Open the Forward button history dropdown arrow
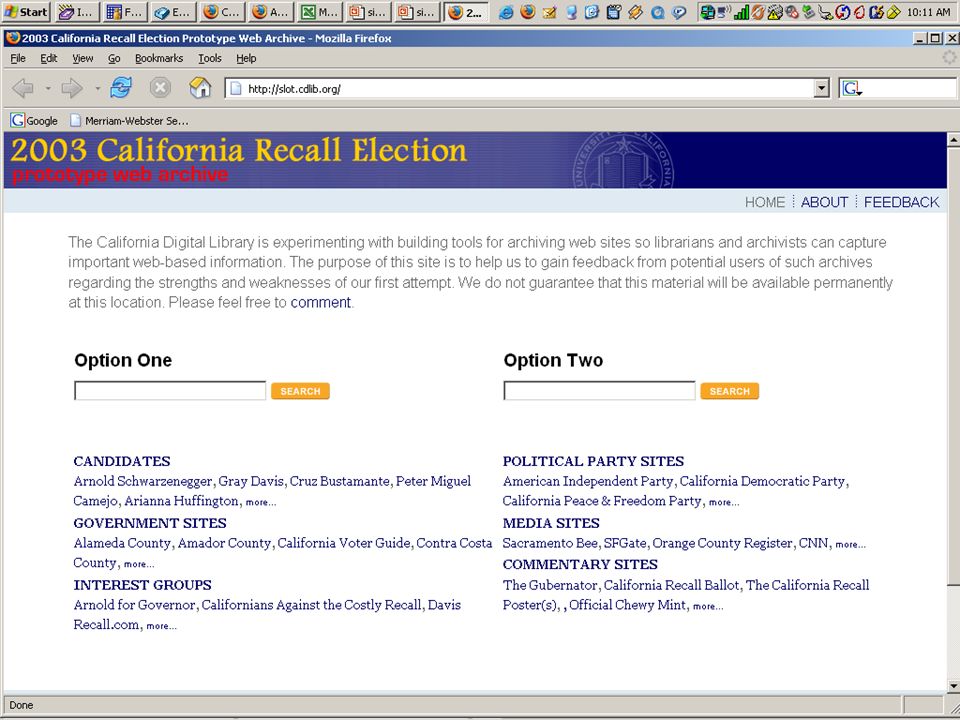960x720 pixels. coord(97,89)
